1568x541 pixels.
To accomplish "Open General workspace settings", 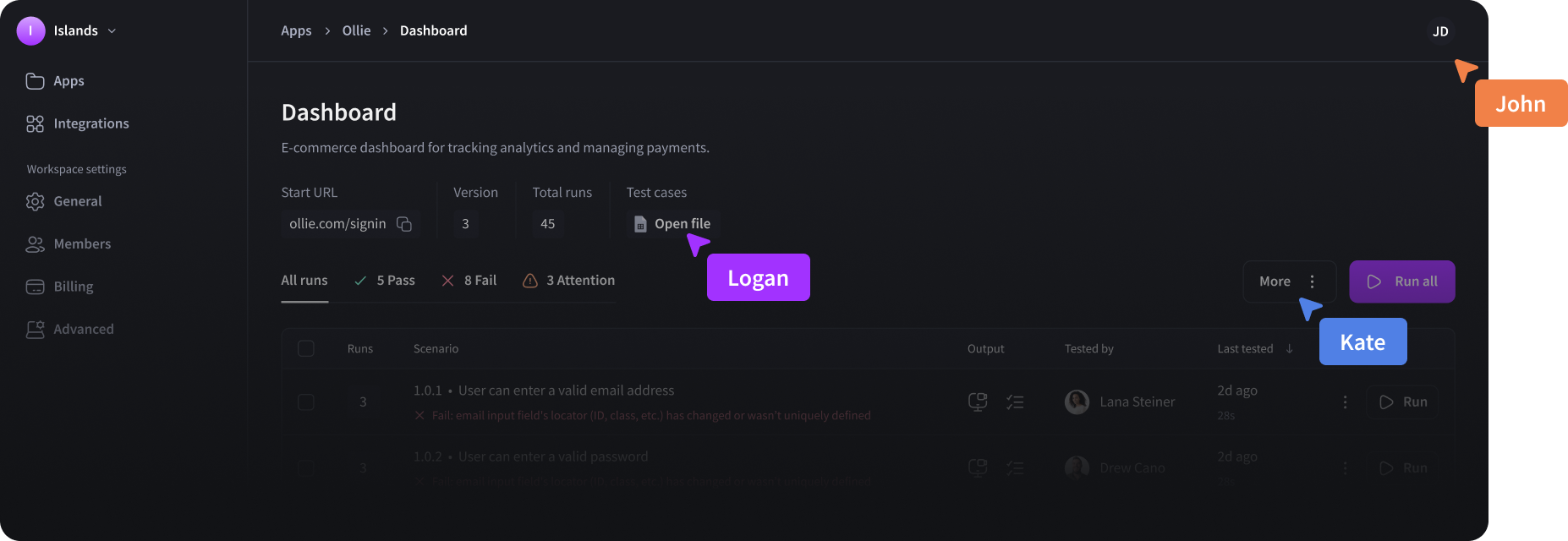I will [x=77, y=200].
